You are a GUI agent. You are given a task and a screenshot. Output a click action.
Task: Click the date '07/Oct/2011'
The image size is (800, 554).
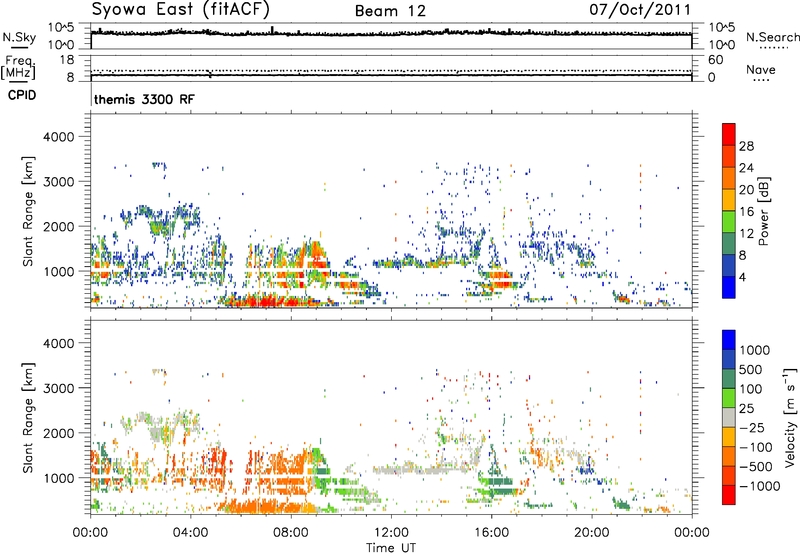pos(640,10)
